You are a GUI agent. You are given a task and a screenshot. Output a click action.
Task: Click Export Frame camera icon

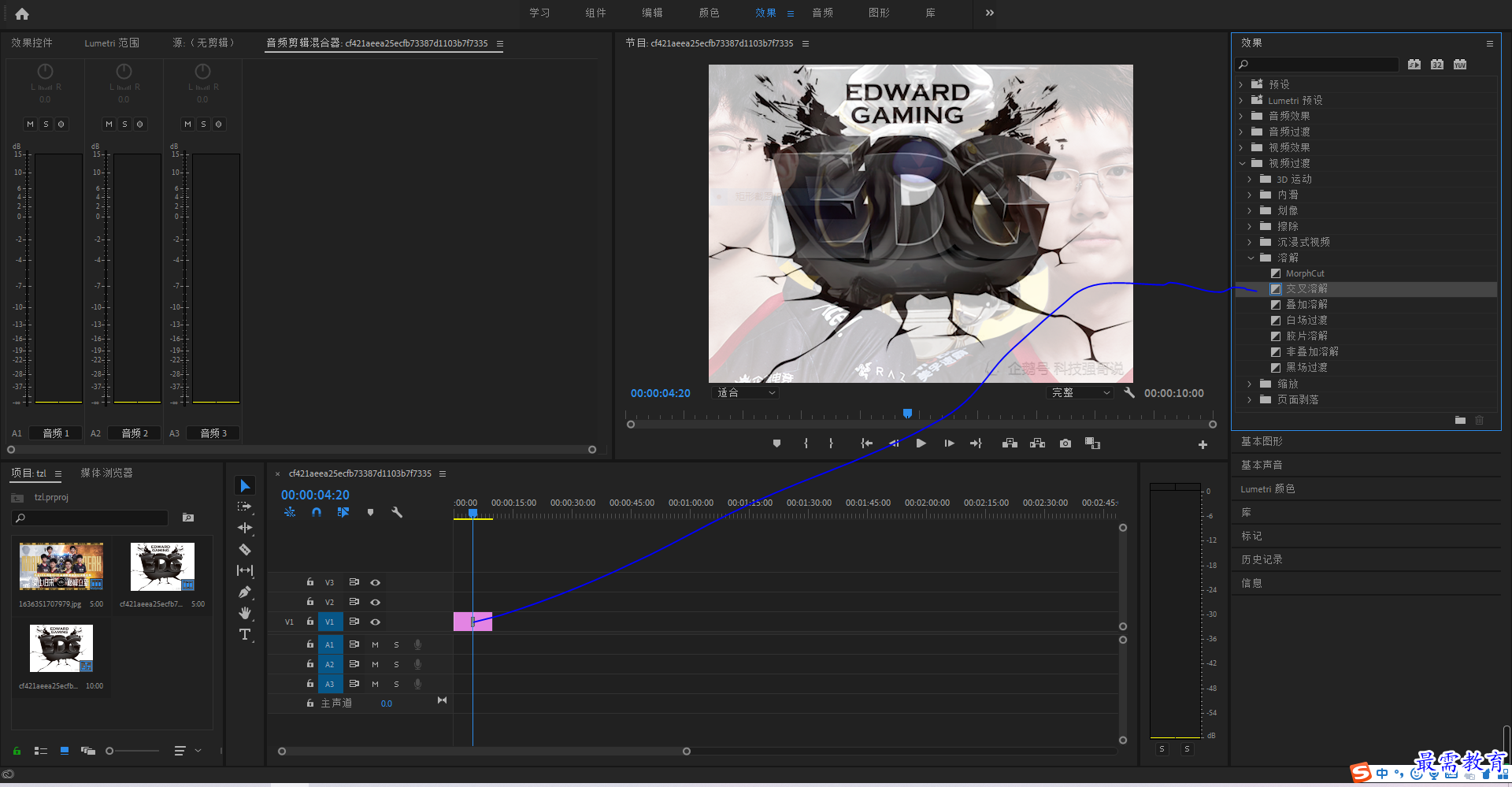[x=1065, y=444]
